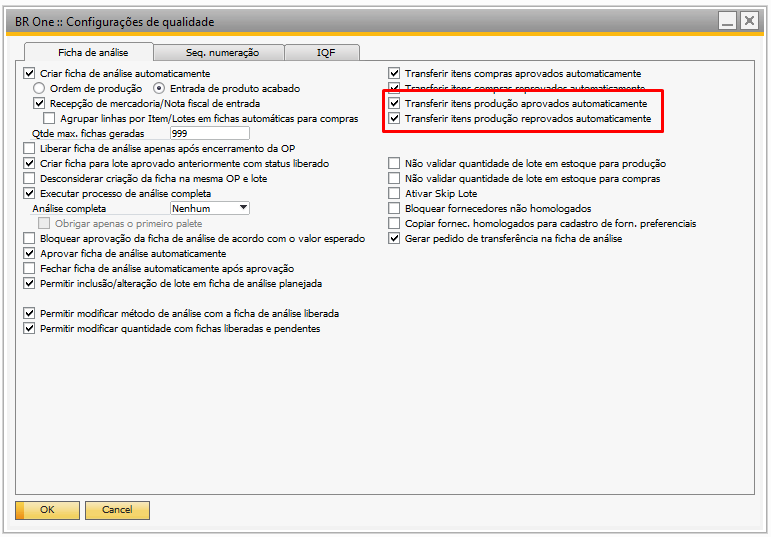Click the Cancel button

tap(118, 510)
